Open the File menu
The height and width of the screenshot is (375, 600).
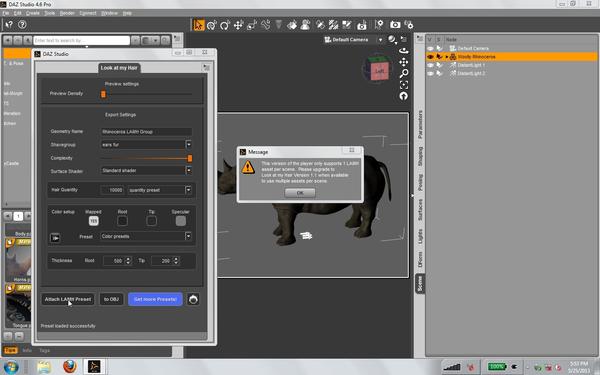point(6,13)
